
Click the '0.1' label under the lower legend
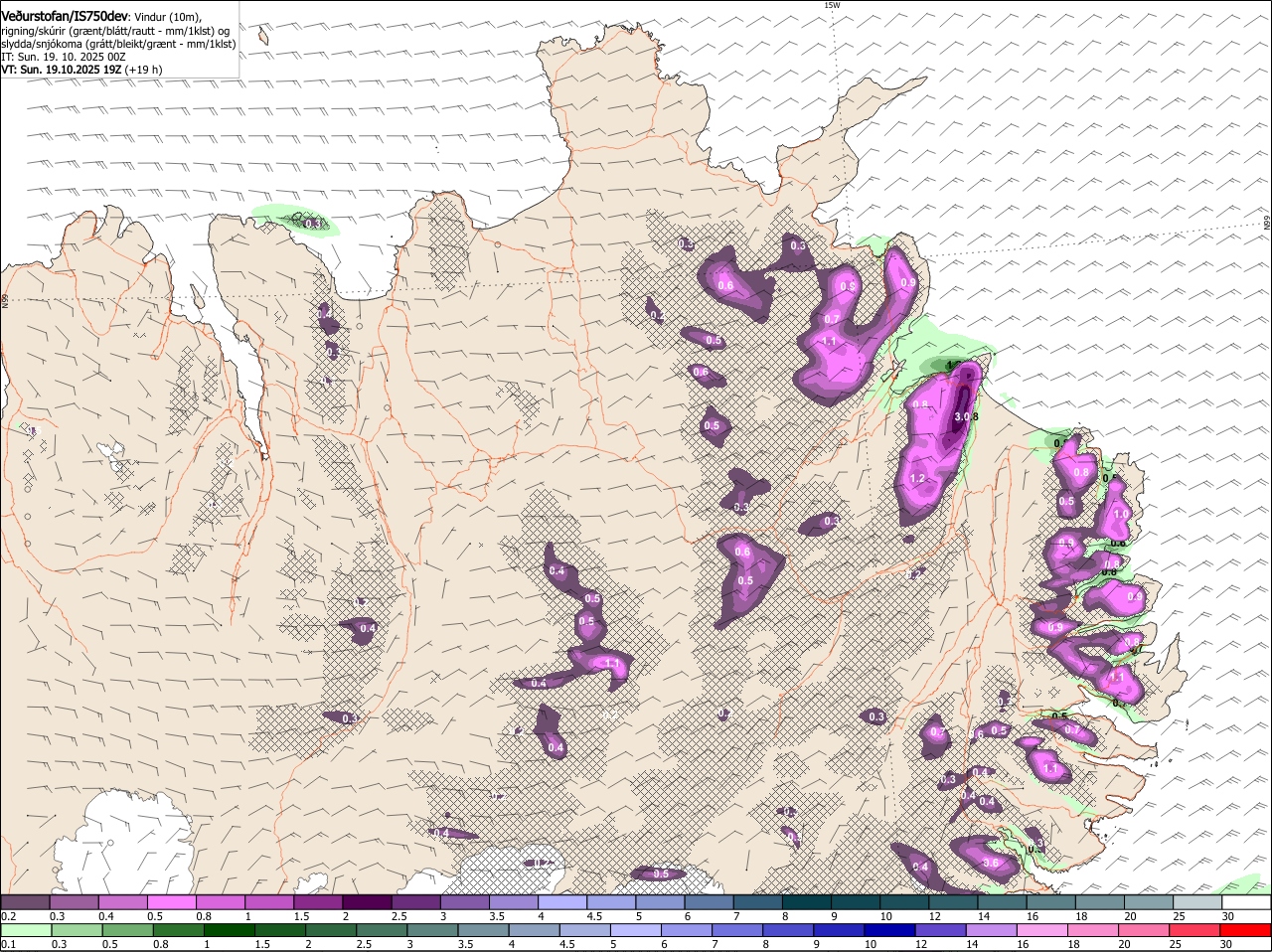coord(8,944)
